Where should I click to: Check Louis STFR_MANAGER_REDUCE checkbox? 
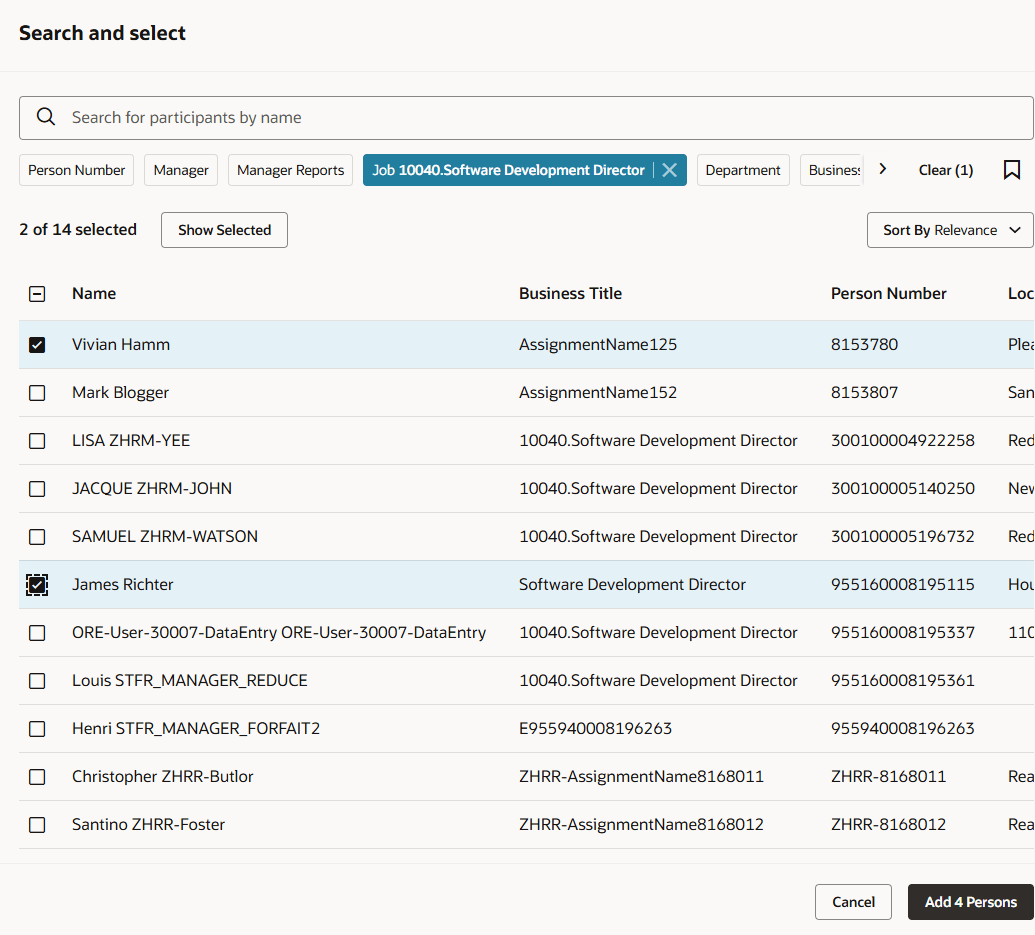coord(37,681)
